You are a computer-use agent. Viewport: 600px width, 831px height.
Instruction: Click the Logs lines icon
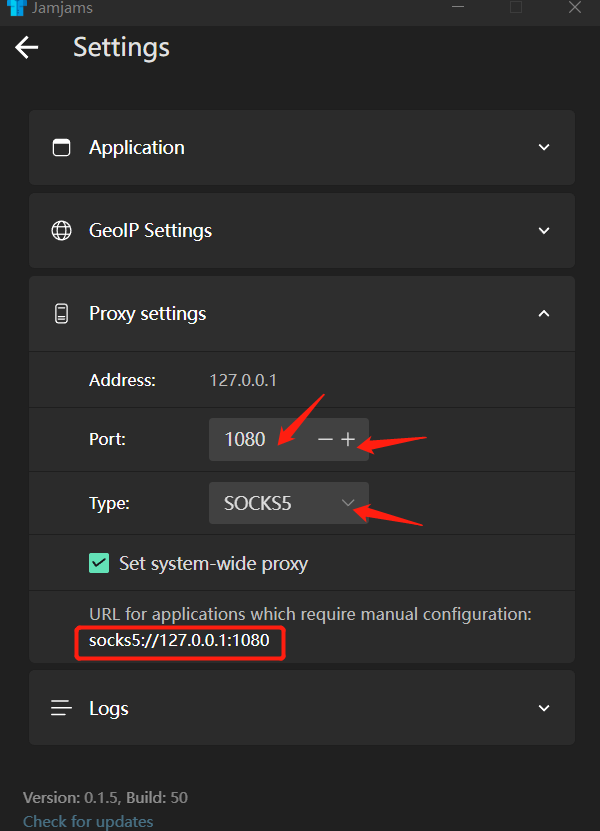pyautogui.click(x=62, y=708)
